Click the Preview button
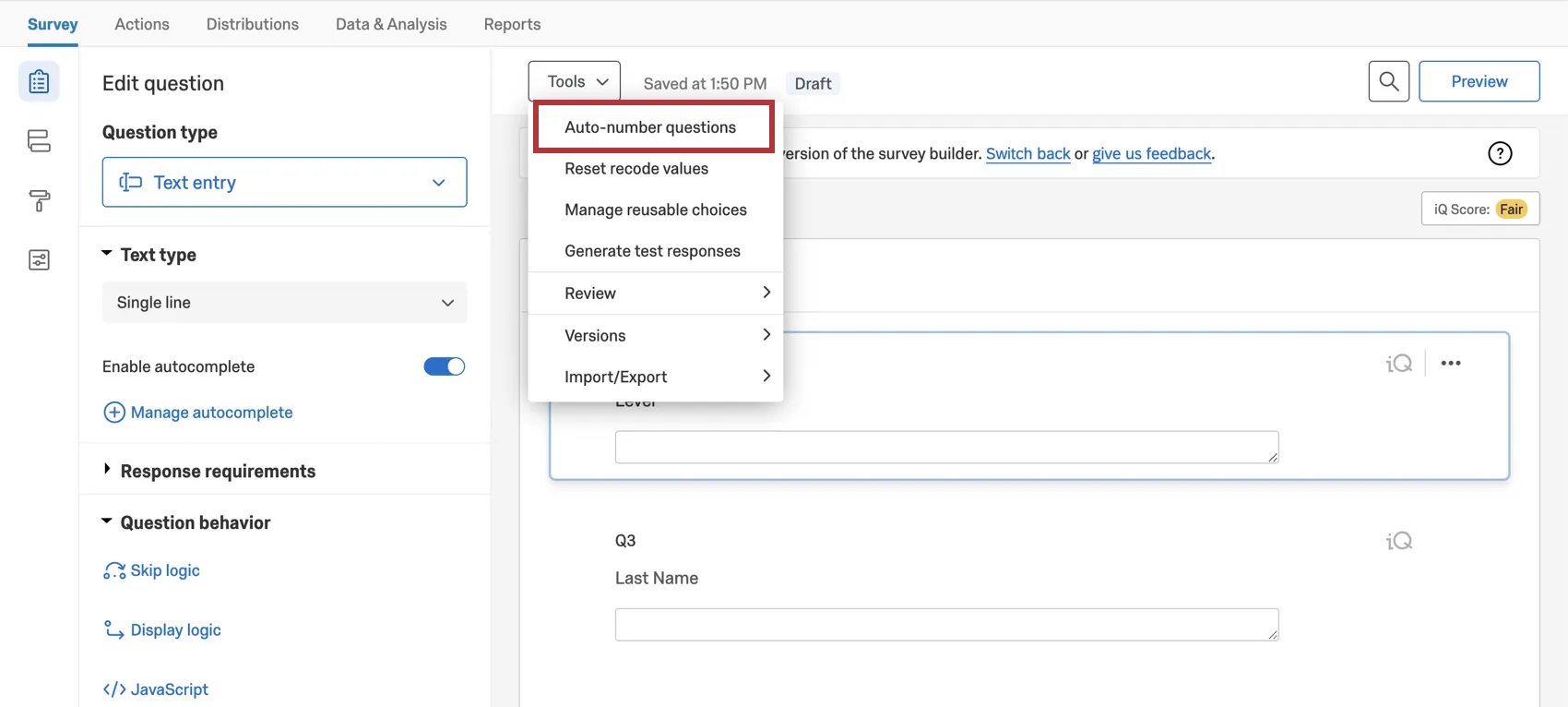This screenshot has width=1568, height=707. (1479, 82)
